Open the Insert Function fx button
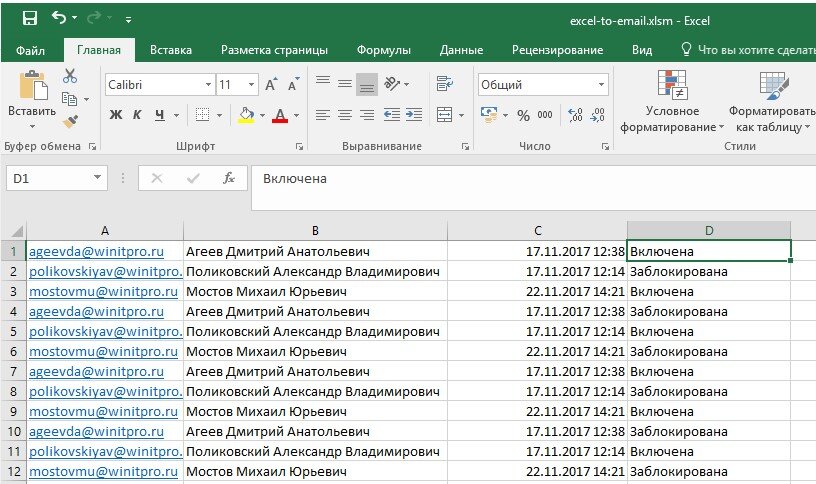 tap(228, 179)
